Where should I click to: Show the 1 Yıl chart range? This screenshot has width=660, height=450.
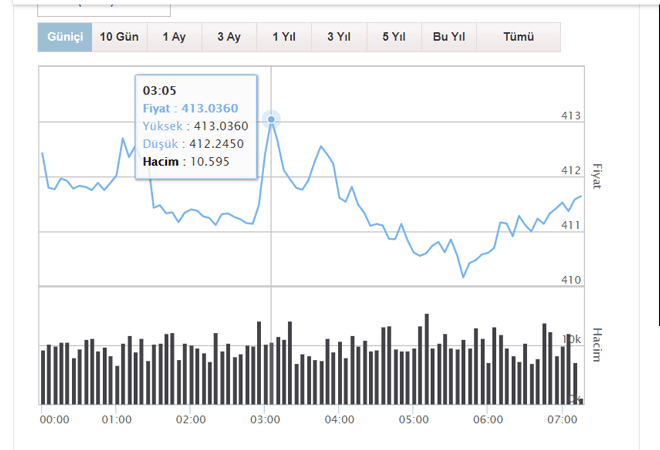coord(284,37)
